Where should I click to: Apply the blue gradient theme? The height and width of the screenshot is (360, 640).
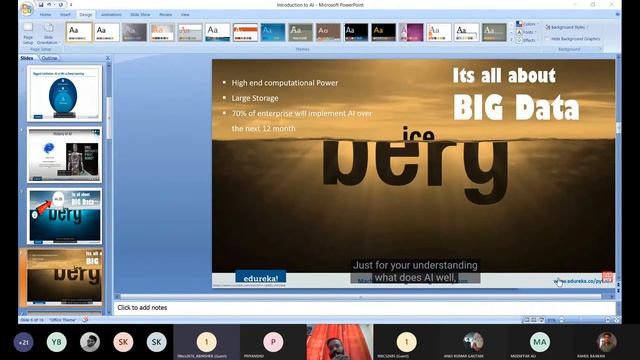pos(273,32)
